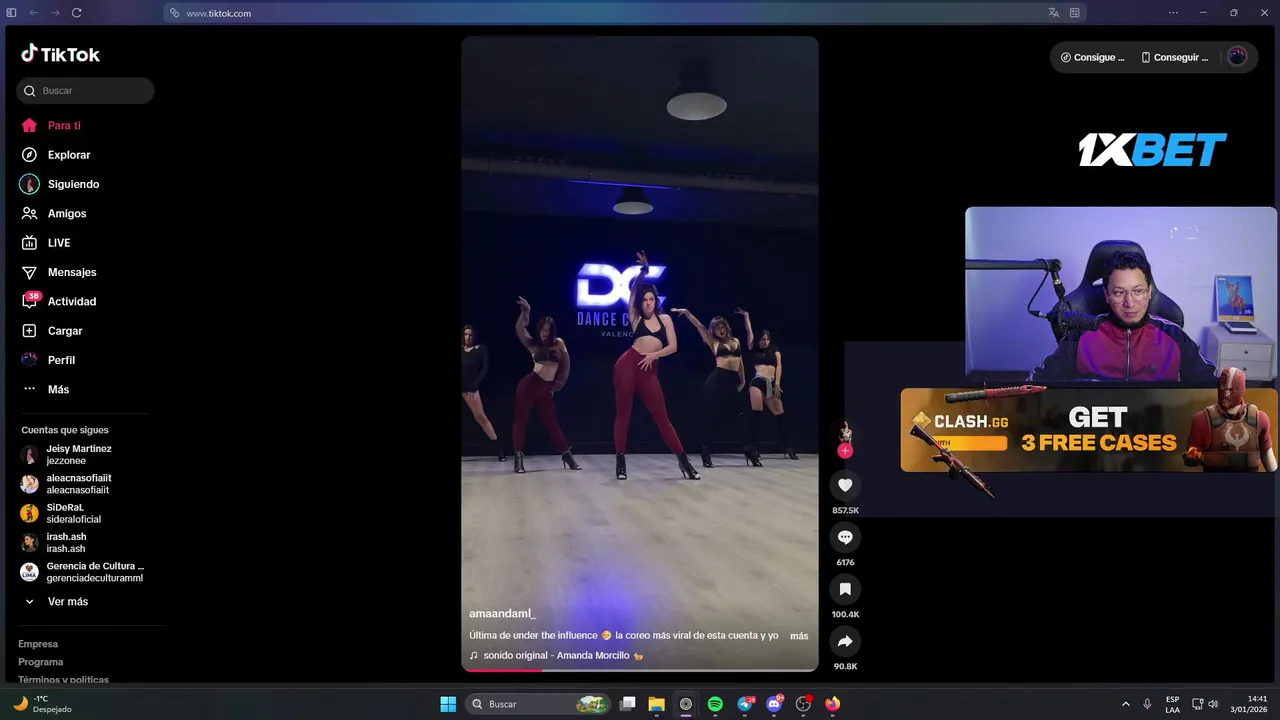Click the Conseguir aplicación button
This screenshot has width=1280, height=720.
click(1174, 58)
